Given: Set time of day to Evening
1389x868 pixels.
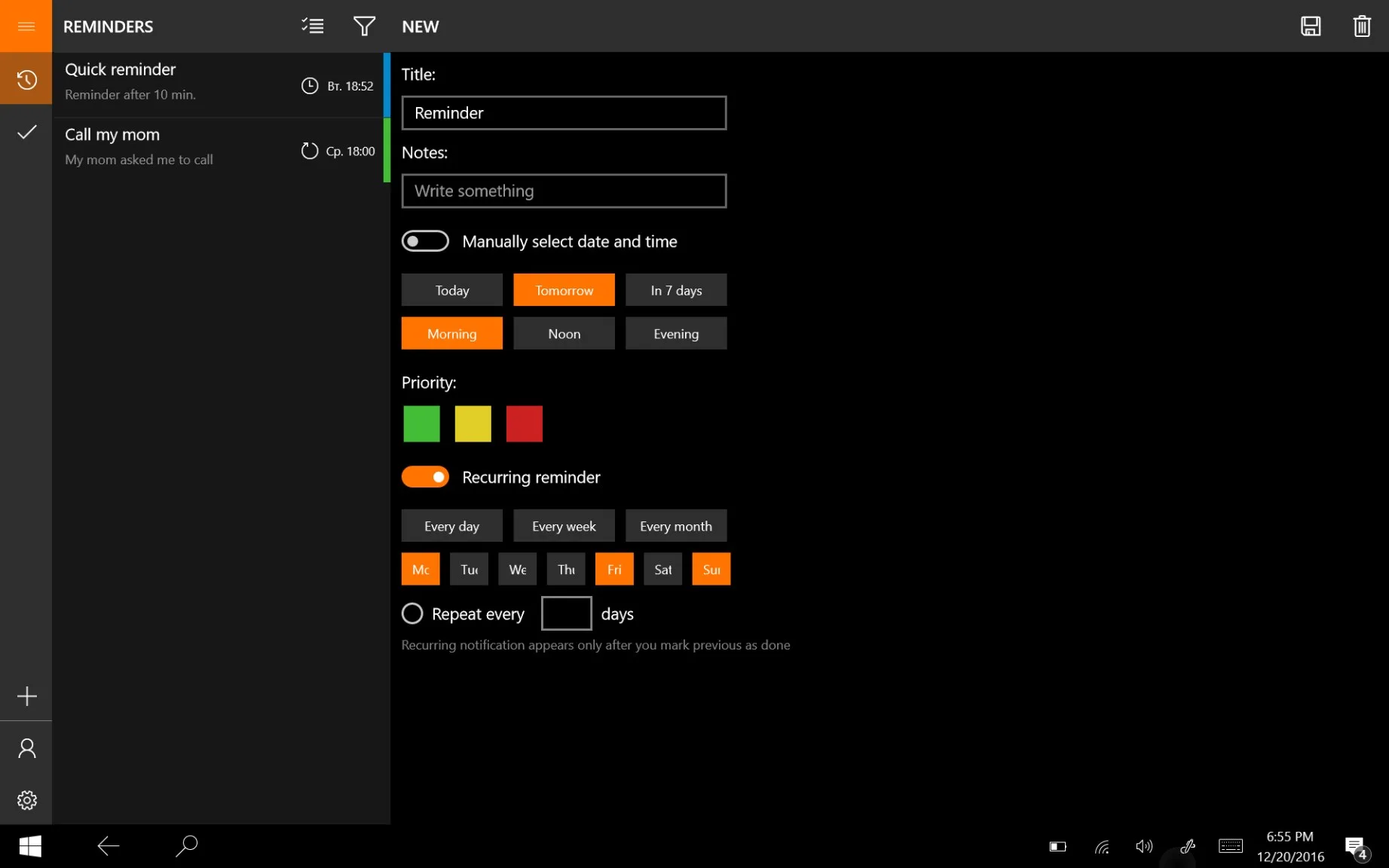Looking at the screenshot, I should pos(676,334).
